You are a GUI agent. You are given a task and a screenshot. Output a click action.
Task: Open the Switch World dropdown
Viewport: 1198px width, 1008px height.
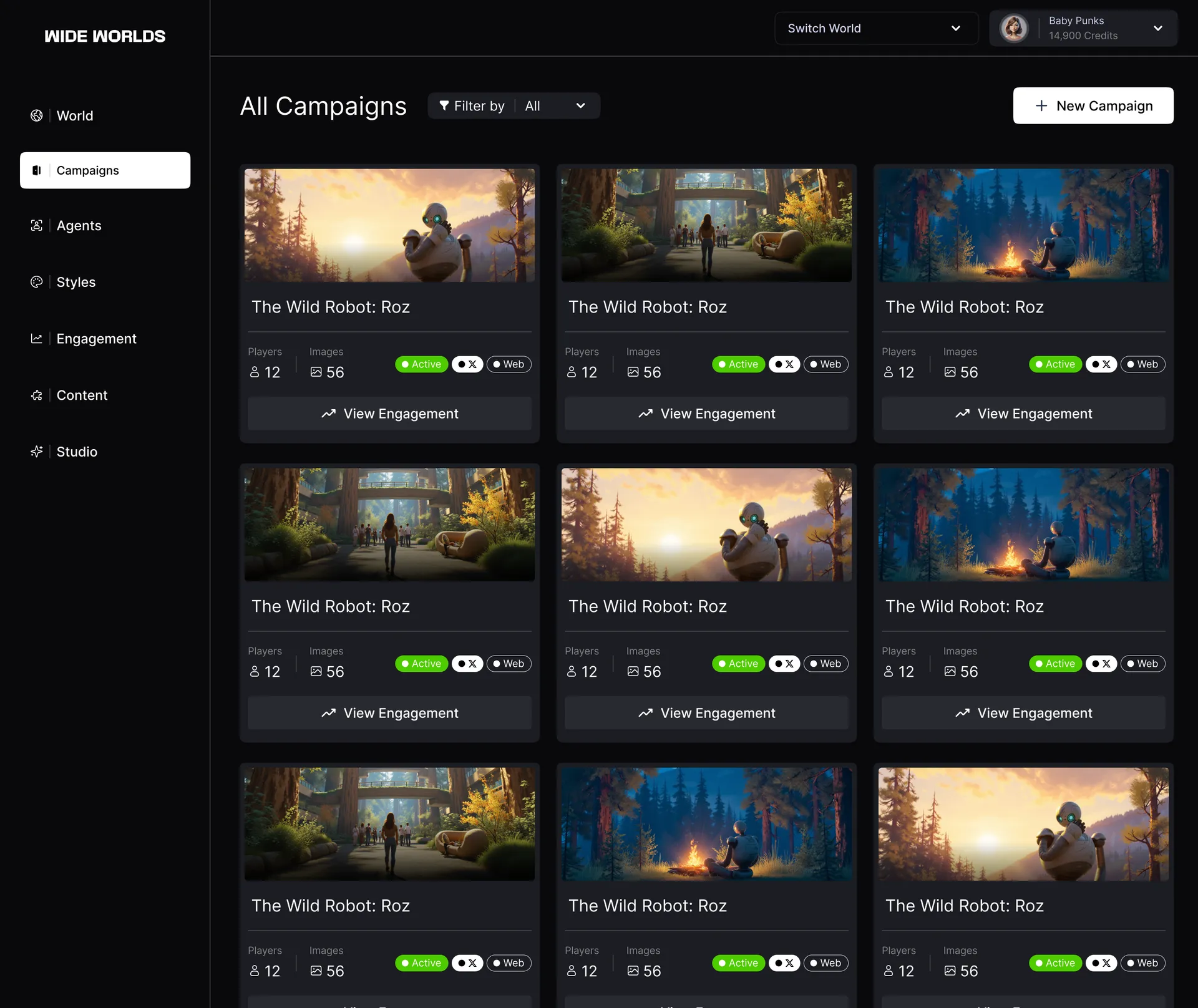coord(876,28)
